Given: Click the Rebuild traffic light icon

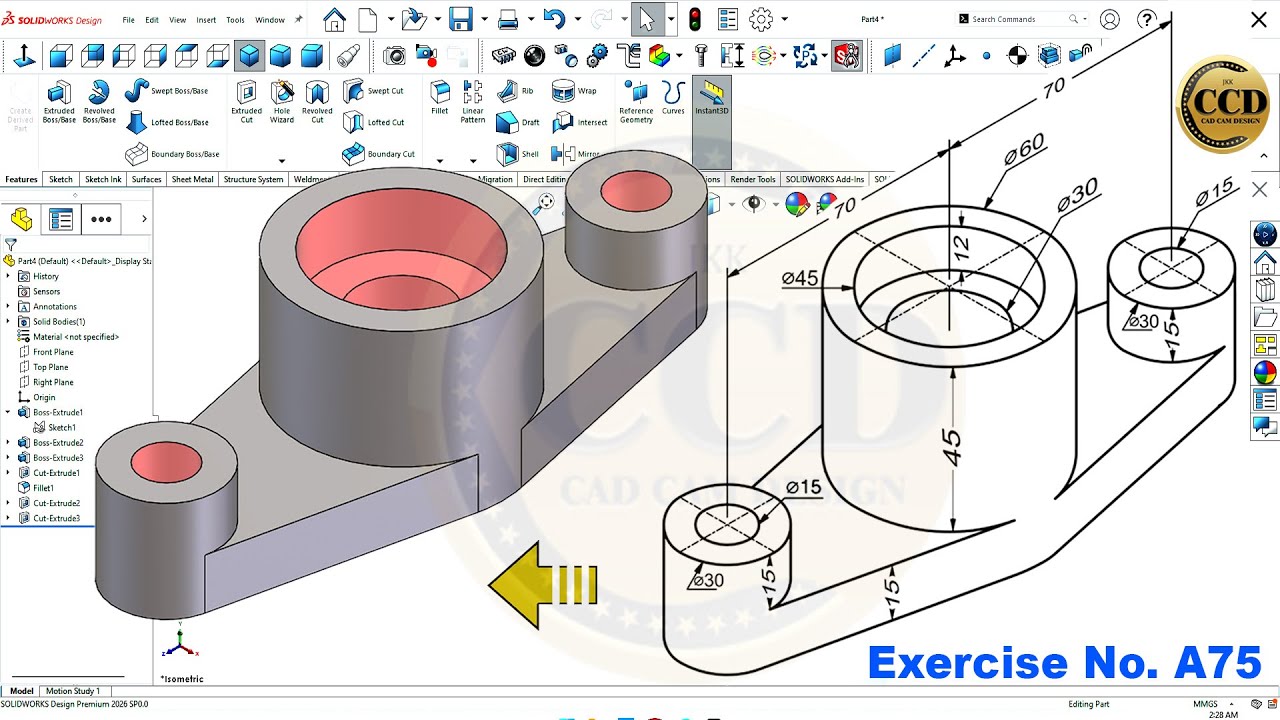Looking at the screenshot, I should tap(695, 19).
